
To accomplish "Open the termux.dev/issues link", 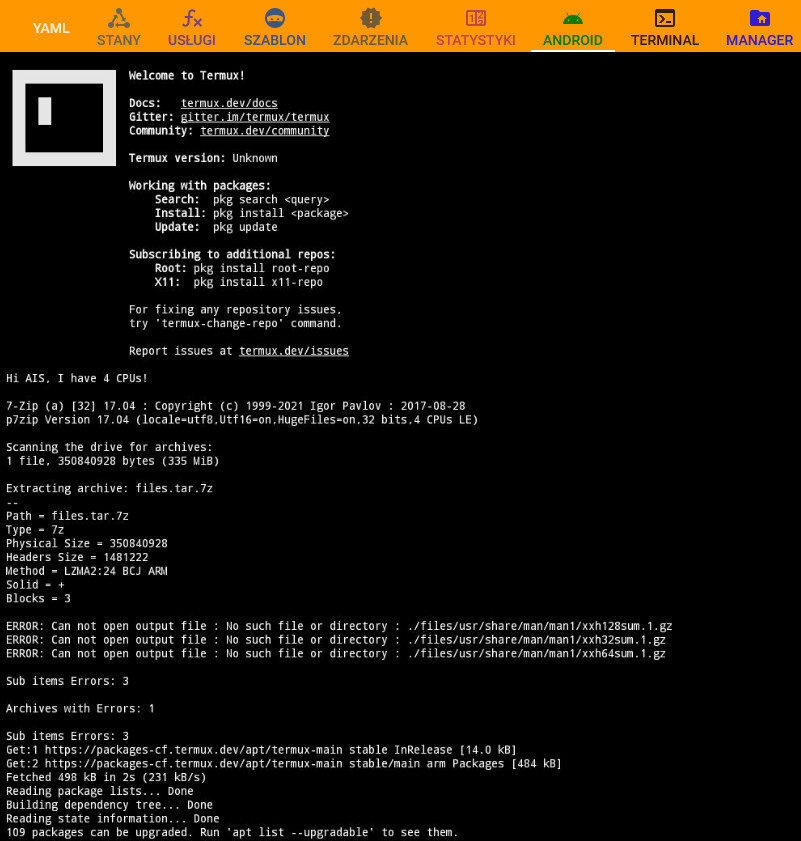I will pyautogui.click(x=293, y=351).
